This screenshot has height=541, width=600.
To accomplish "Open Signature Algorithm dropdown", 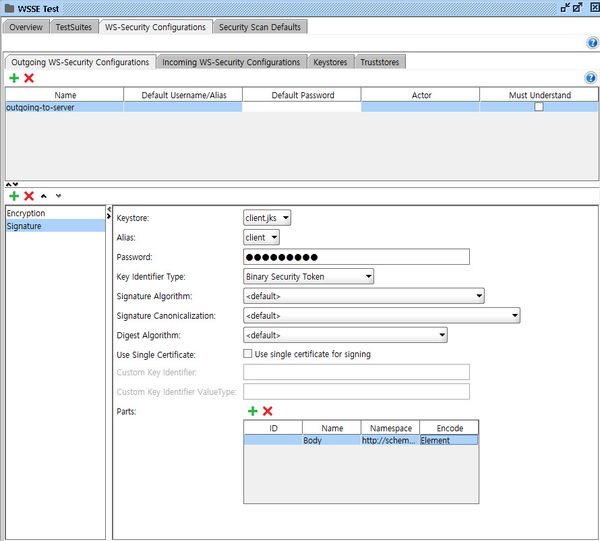I will [364, 296].
